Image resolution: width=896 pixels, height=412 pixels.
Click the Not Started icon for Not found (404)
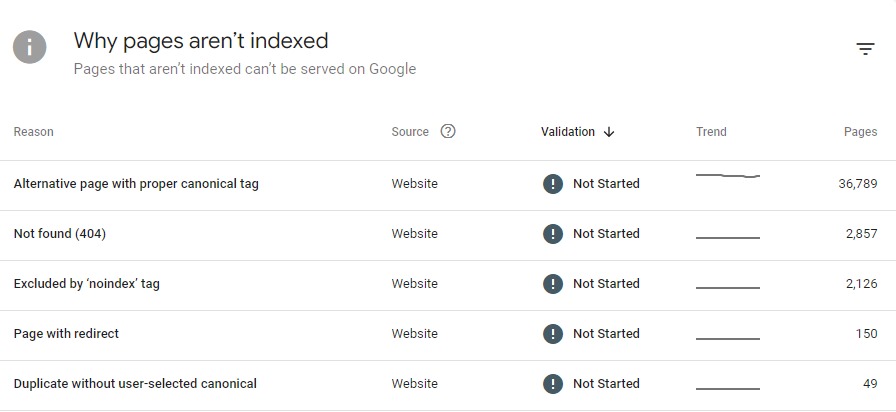click(552, 234)
